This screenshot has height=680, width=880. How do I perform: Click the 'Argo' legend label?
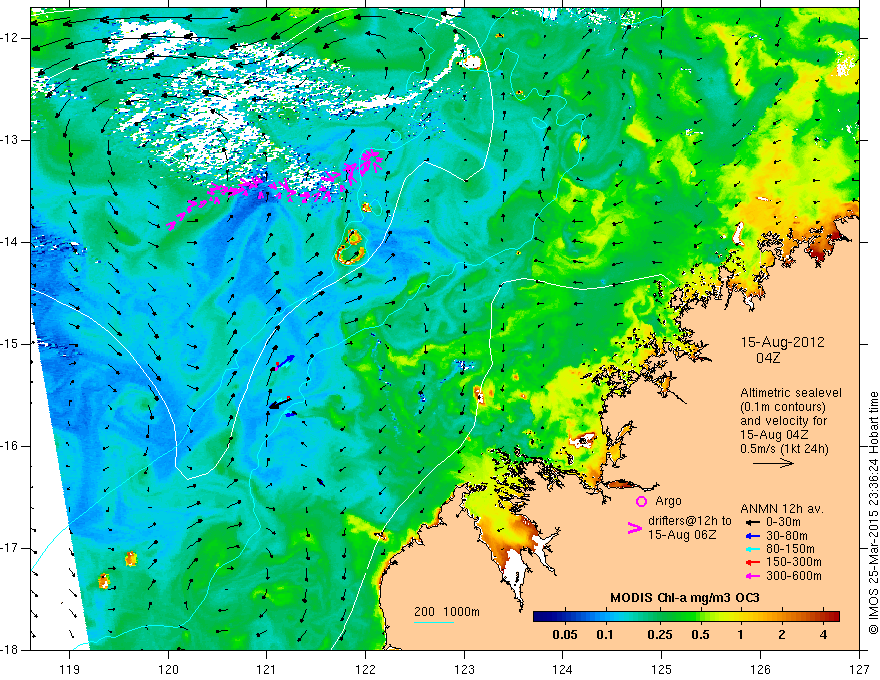[668, 501]
